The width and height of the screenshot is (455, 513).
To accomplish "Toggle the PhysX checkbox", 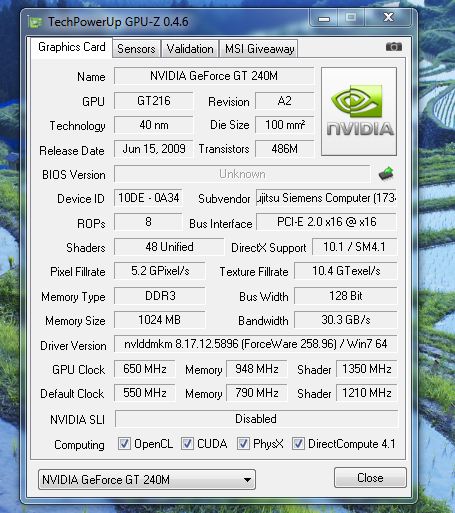I will (243, 444).
